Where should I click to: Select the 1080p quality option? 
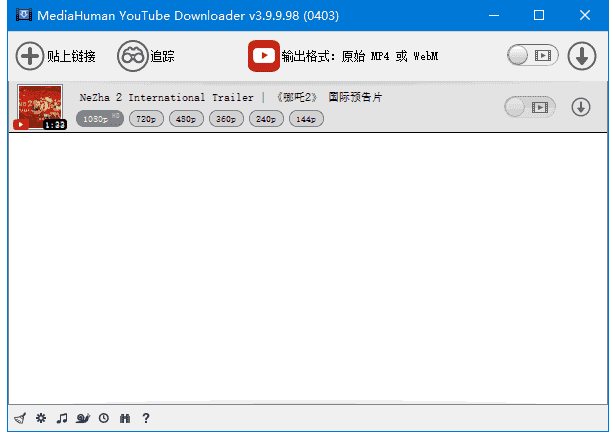click(99, 119)
